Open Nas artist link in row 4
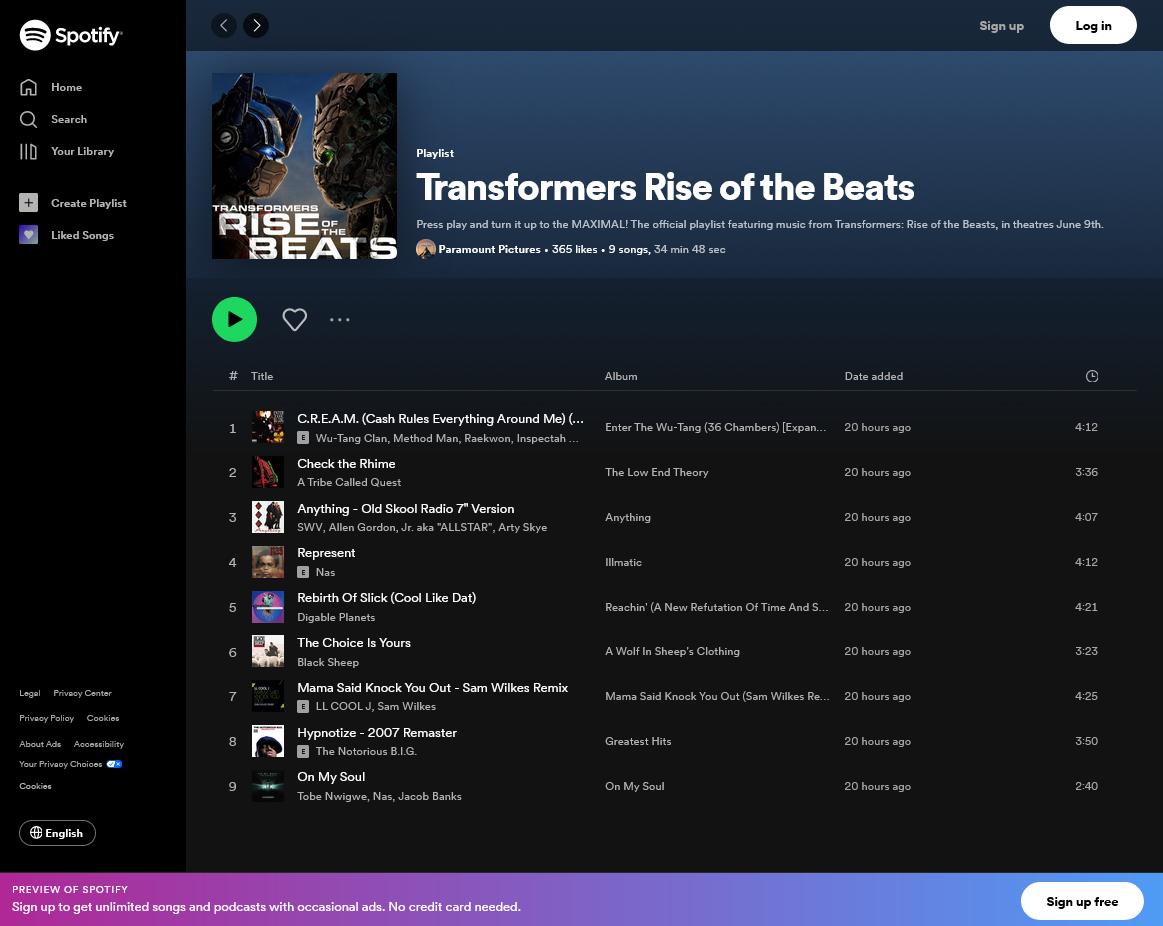1163x926 pixels. click(x=326, y=572)
